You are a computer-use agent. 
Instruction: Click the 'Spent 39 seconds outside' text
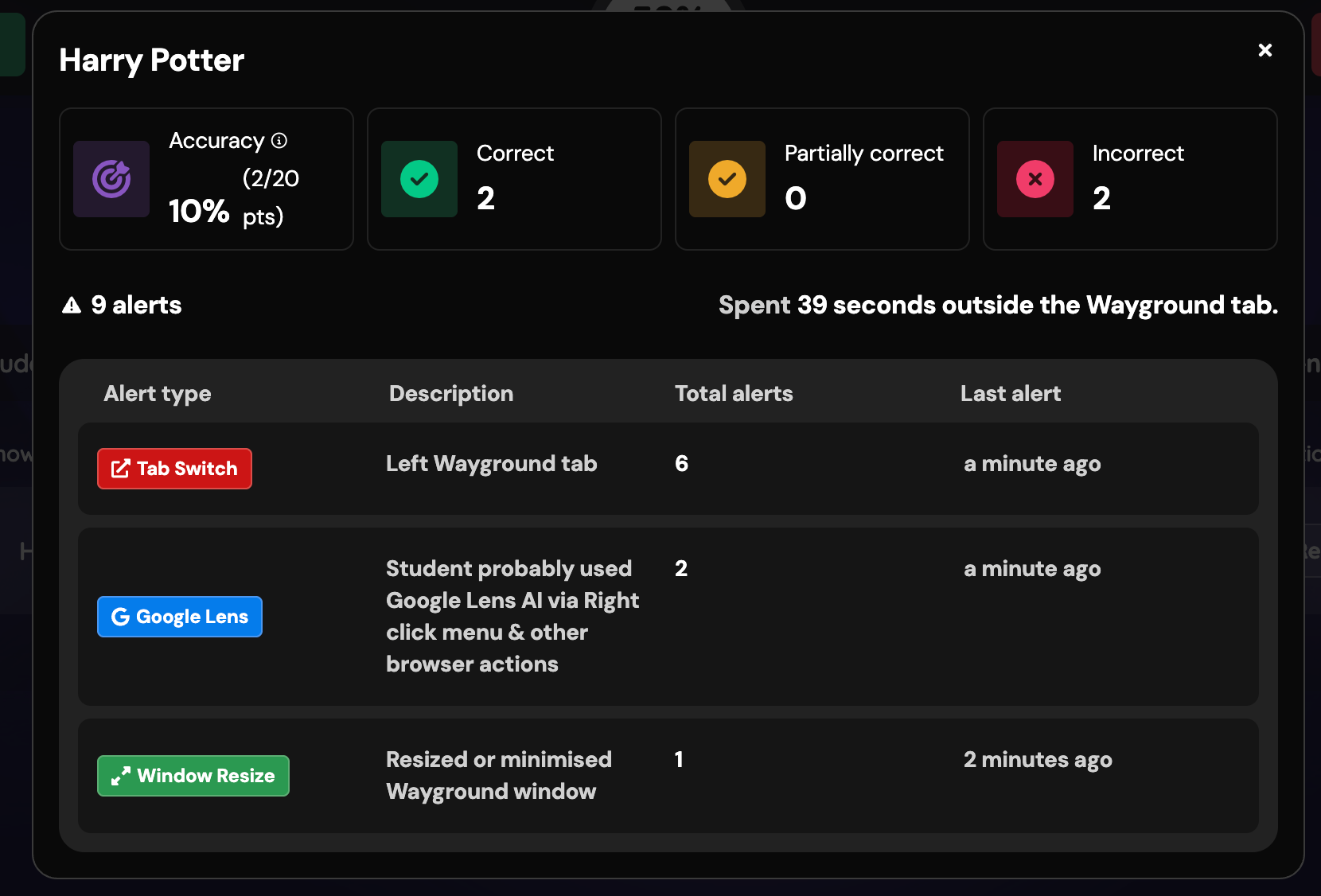point(998,306)
